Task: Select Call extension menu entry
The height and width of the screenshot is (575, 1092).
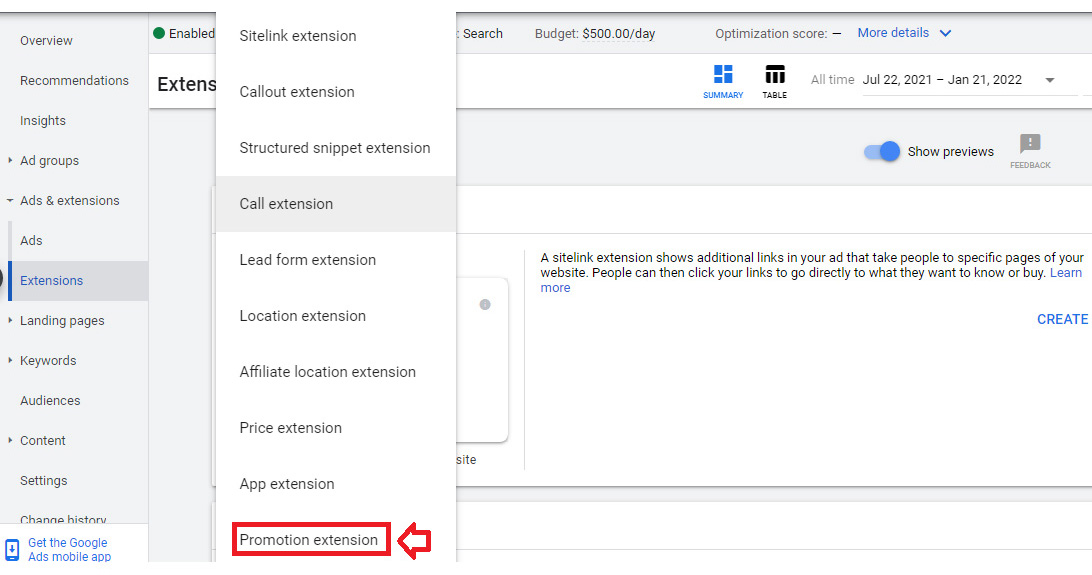Action: pyautogui.click(x=336, y=204)
